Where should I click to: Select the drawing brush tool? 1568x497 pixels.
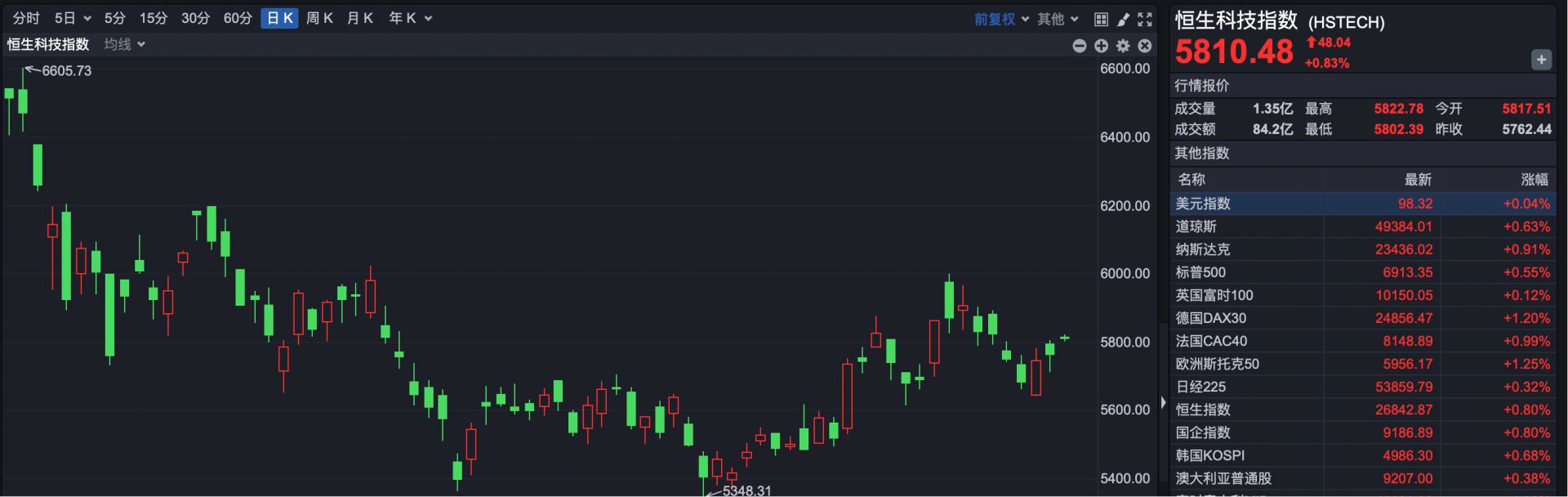(1124, 19)
